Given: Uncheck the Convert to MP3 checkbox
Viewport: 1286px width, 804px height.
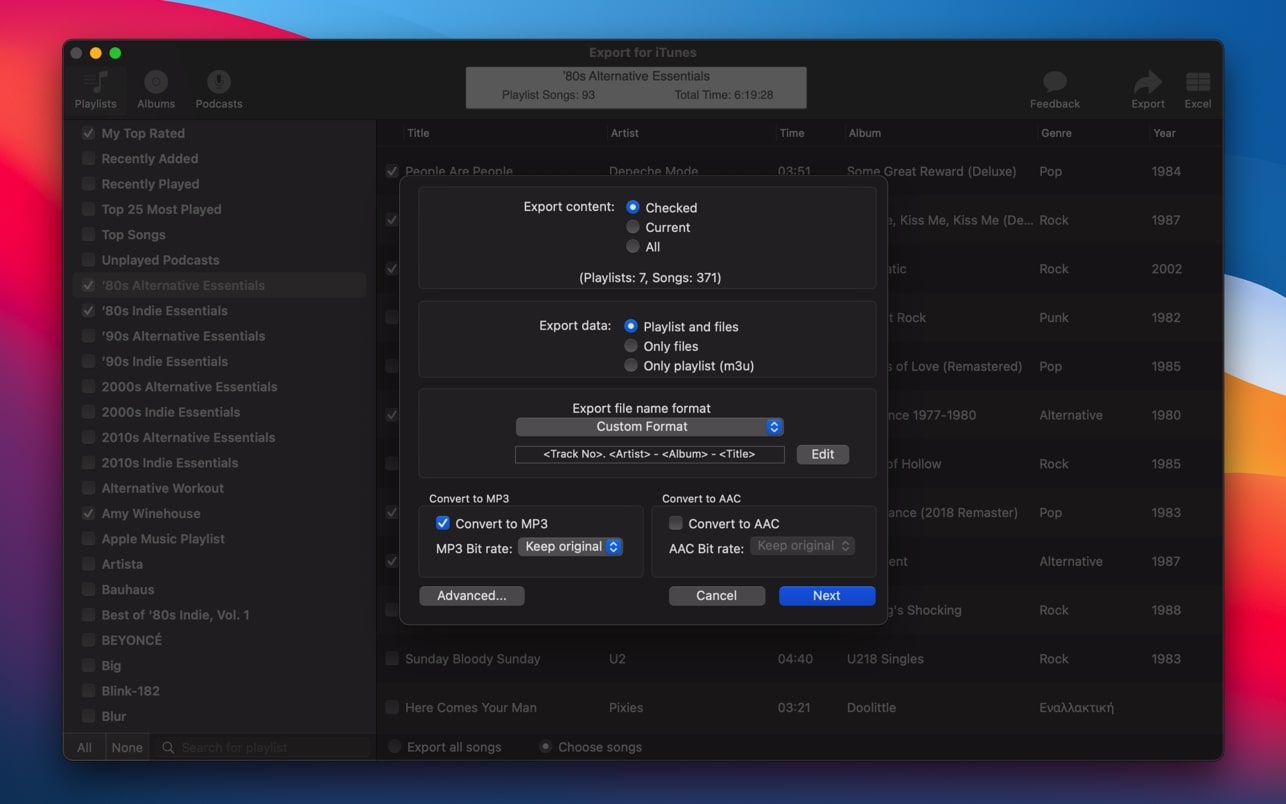Looking at the screenshot, I should 443,523.
